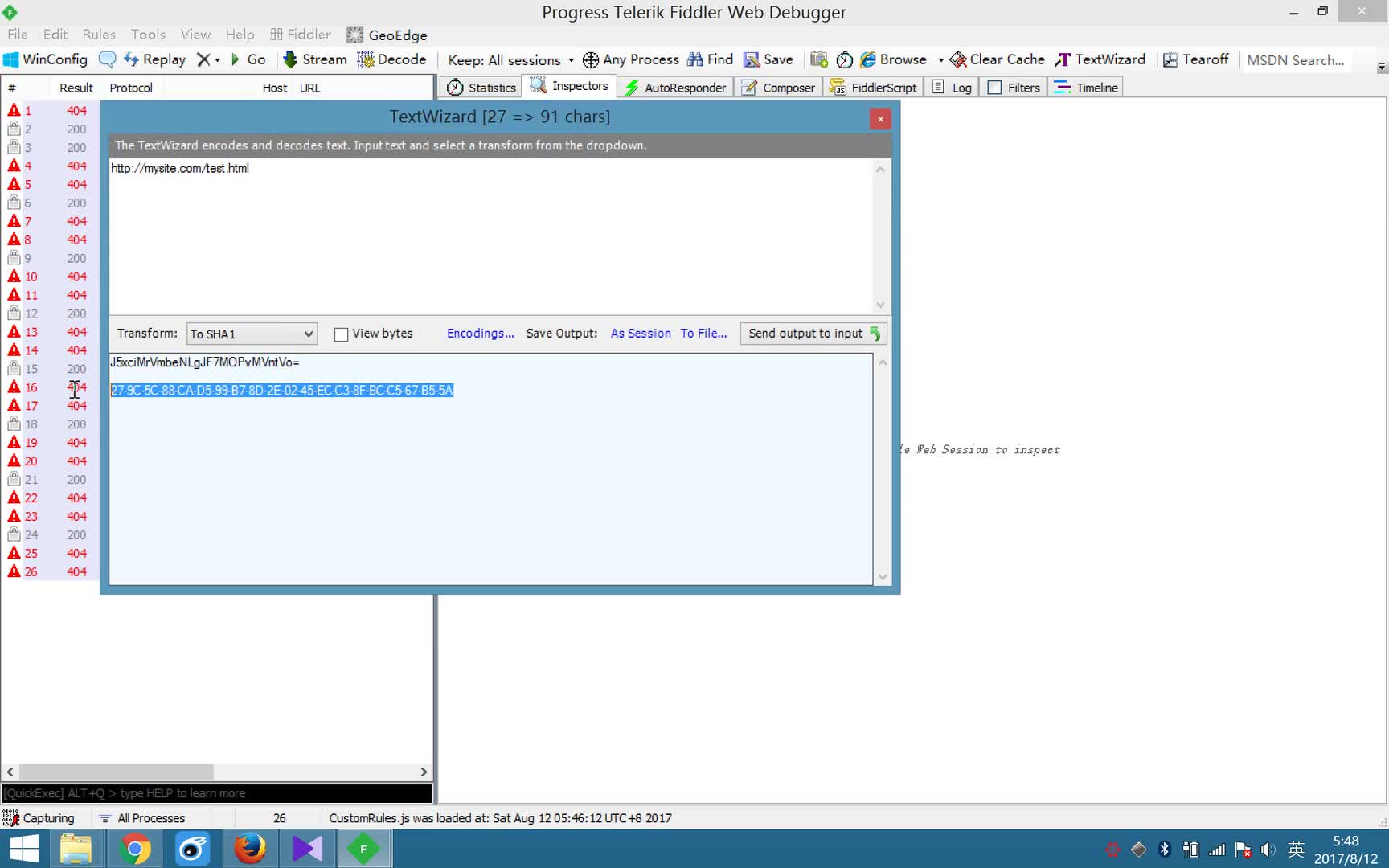1389x868 pixels.
Task: Click the input area scroll up arrow
Action: [x=880, y=169]
